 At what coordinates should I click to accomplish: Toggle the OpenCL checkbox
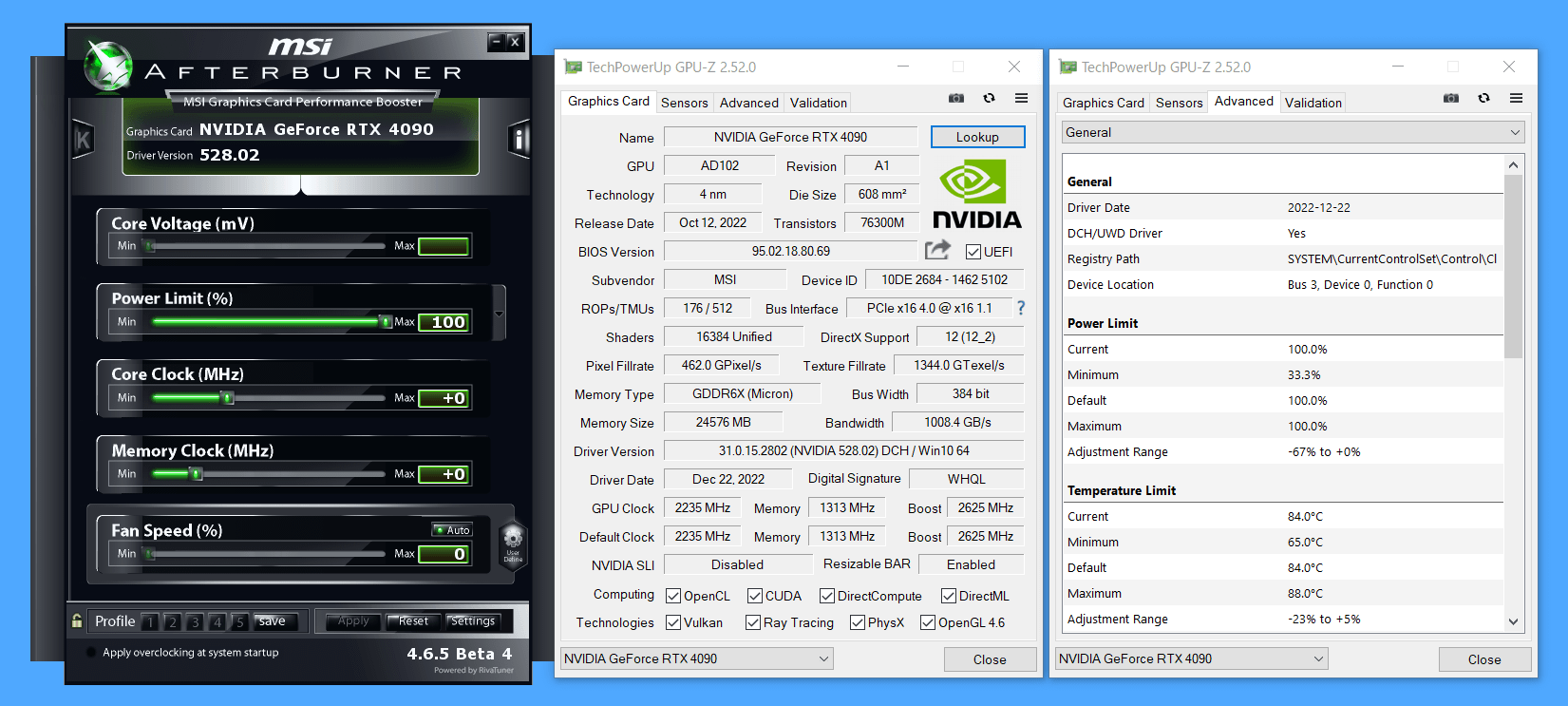[x=673, y=596]
